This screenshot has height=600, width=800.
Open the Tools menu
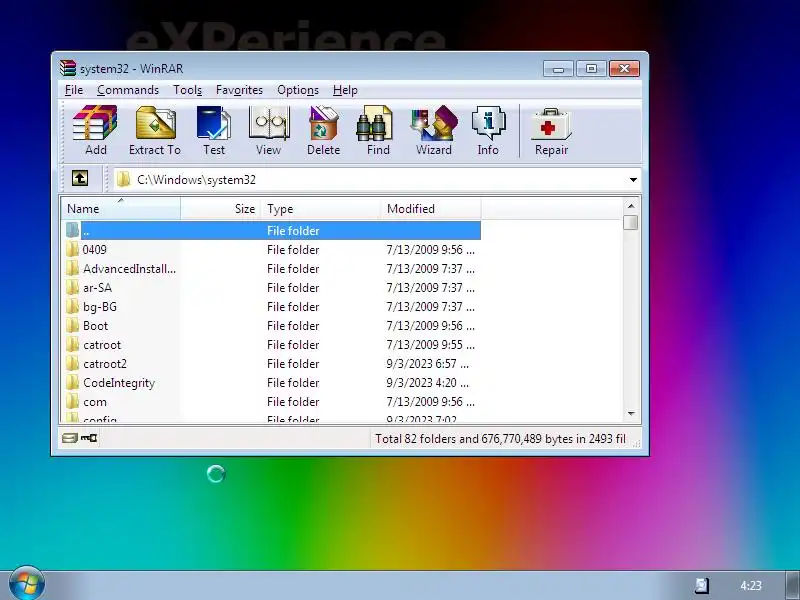click(x=187, y=90)
